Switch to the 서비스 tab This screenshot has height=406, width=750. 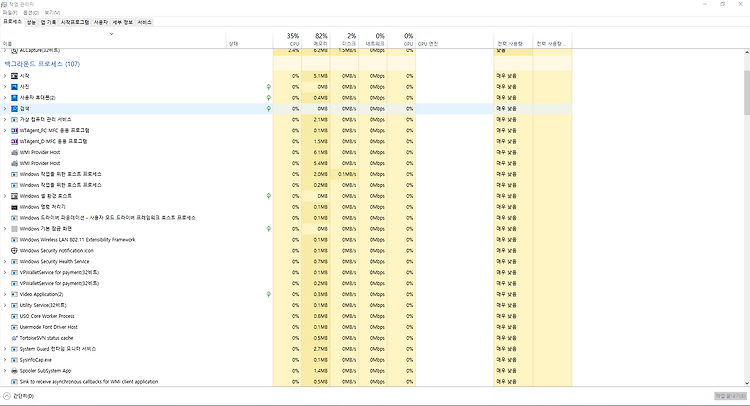coord(144,22)
